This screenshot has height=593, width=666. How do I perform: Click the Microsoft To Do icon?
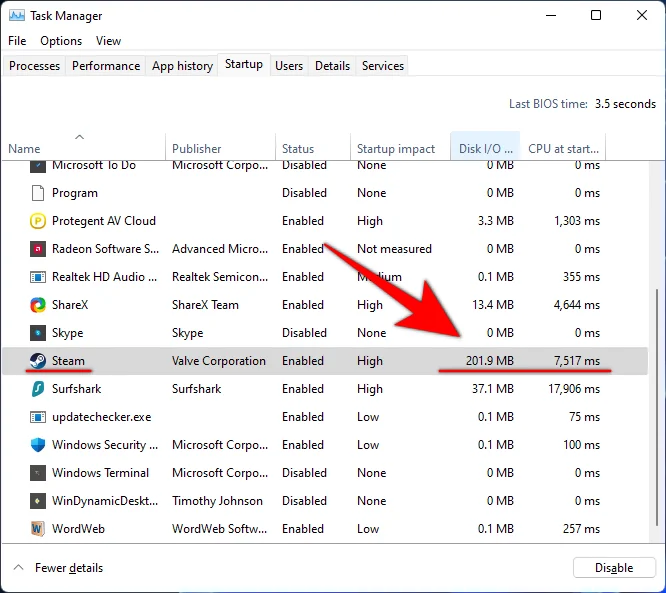point(38,166)
